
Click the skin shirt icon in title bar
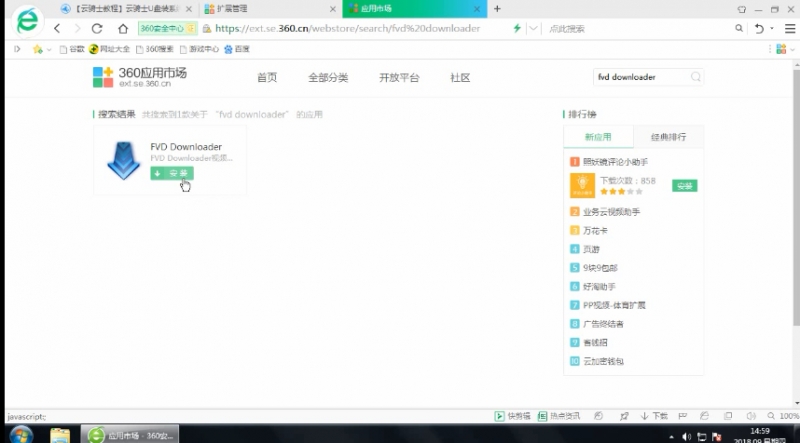(x=742, y=9)
